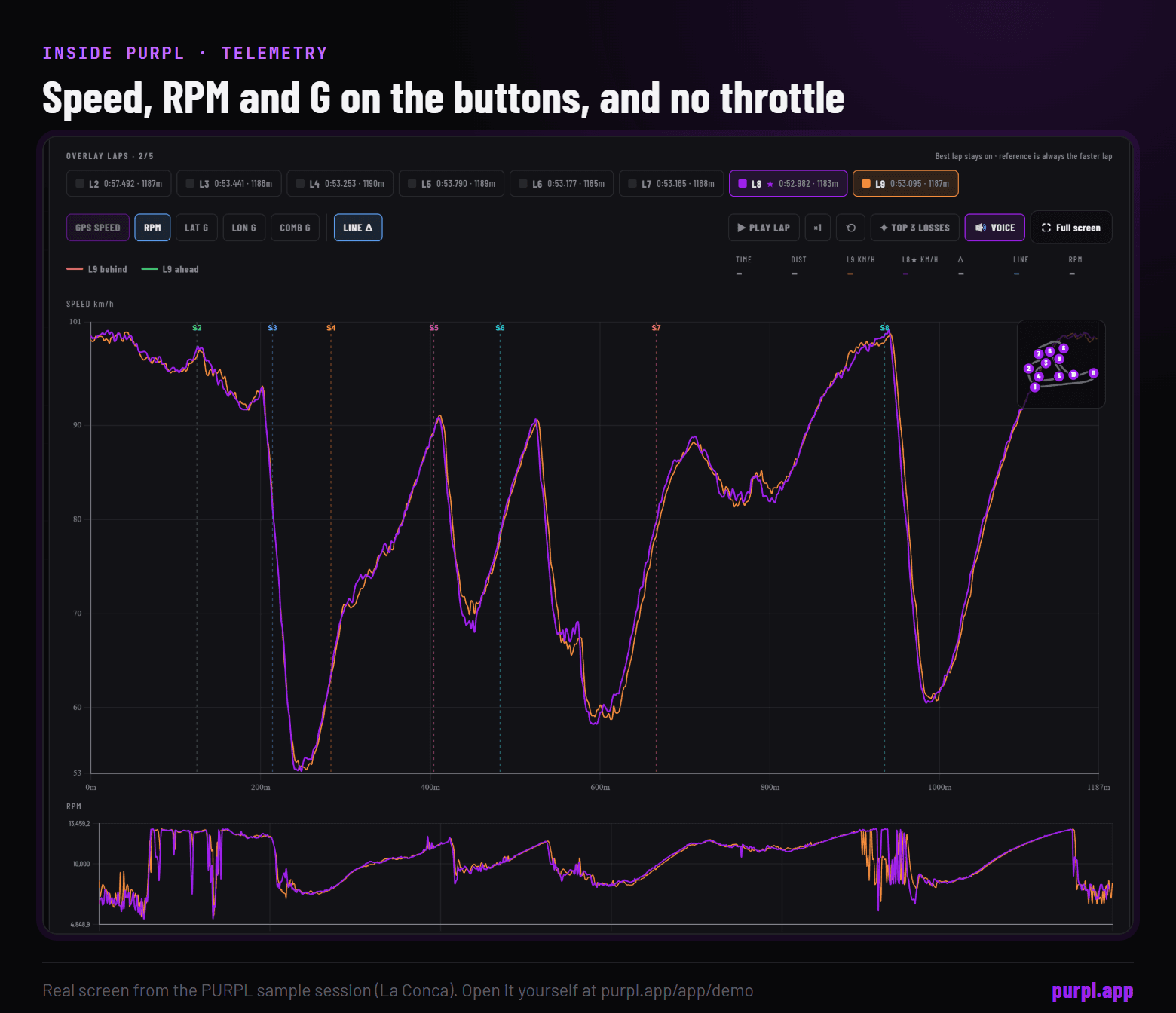Open Full screen mode
Image resolution: width=1176 pixels, height=1013 pixels.
(1071, 228)
